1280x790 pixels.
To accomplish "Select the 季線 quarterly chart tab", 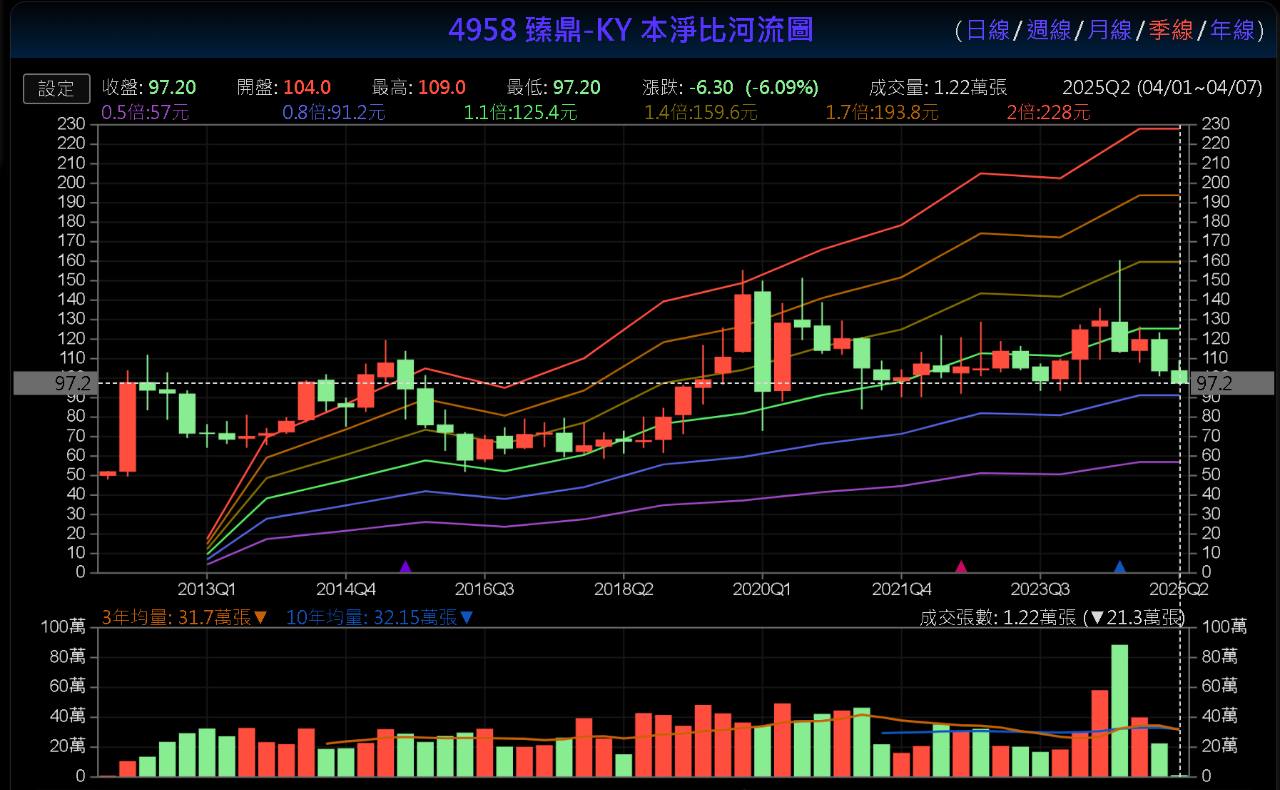I will 1170,30.
